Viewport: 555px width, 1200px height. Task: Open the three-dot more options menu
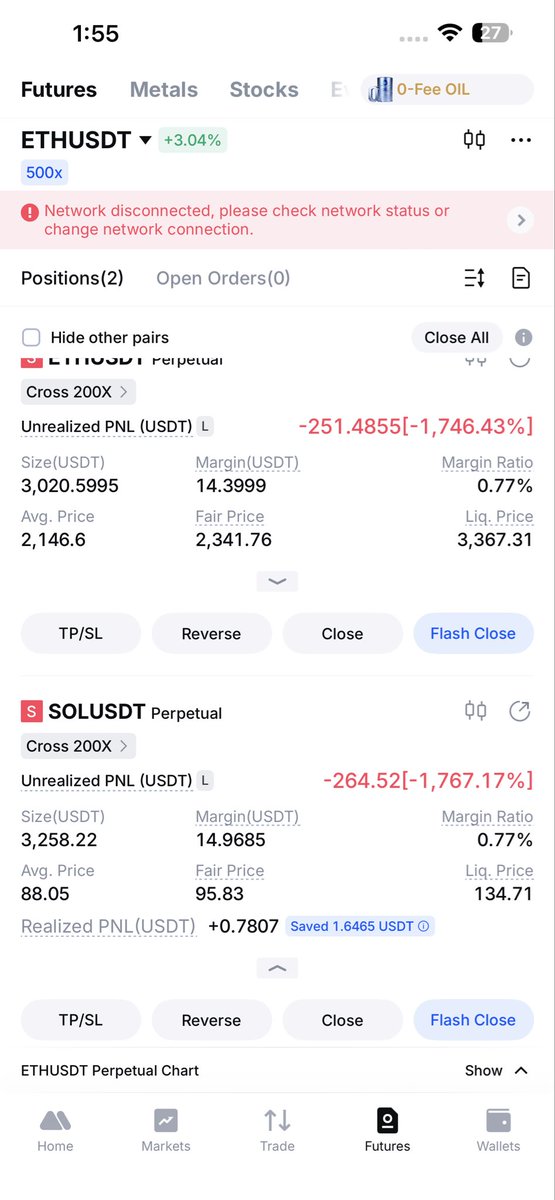pos(520,140)
